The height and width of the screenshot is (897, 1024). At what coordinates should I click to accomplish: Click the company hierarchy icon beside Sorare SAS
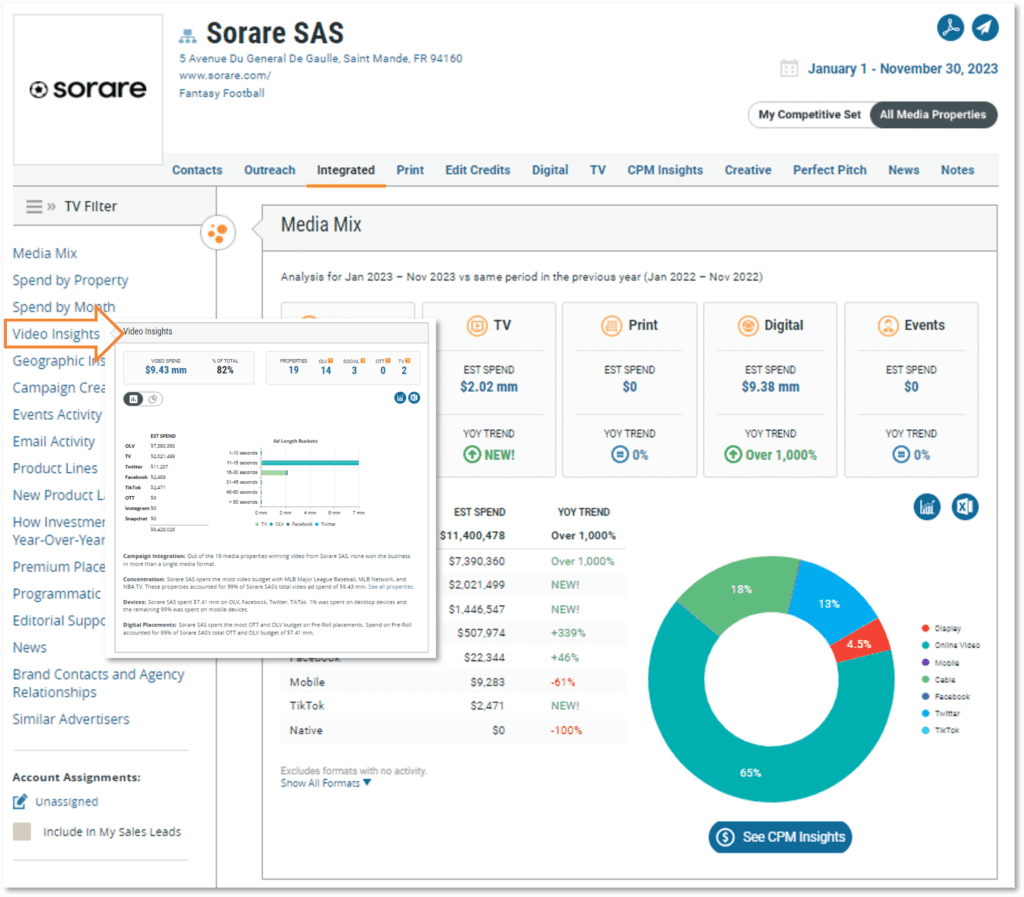(187, 35)
